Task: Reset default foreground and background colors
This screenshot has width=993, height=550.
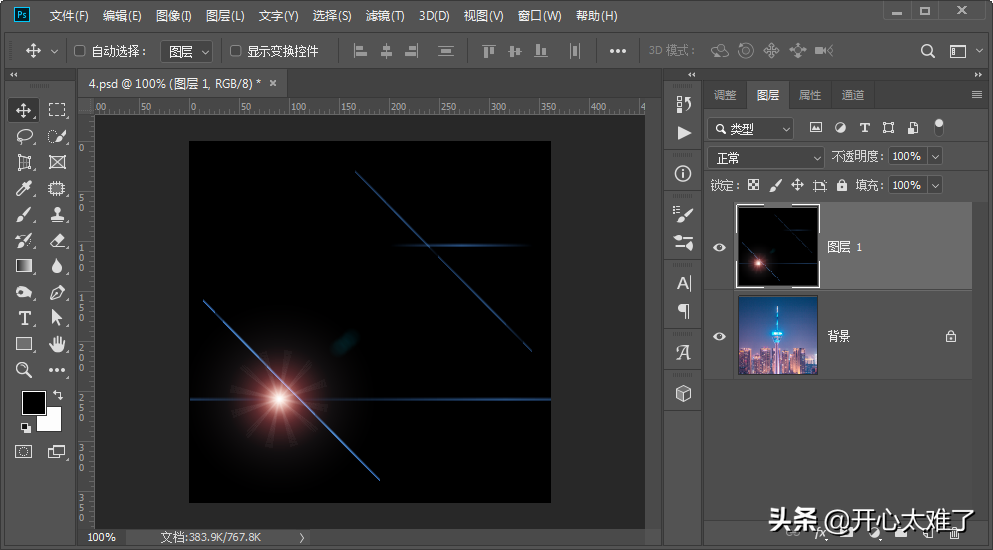Action: click(x=25, y=428)
